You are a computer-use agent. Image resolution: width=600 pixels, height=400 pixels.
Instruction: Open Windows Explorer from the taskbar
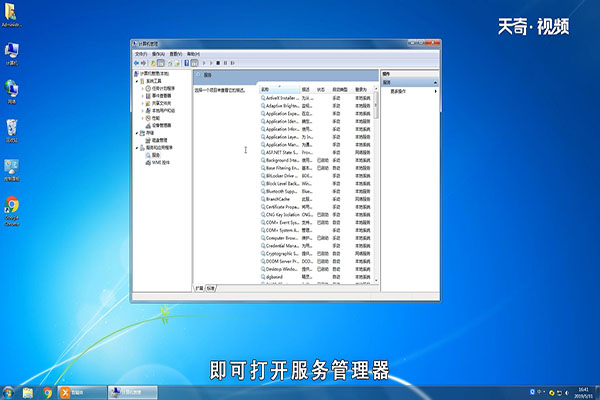pyautogui.click(x=28, y=393)
